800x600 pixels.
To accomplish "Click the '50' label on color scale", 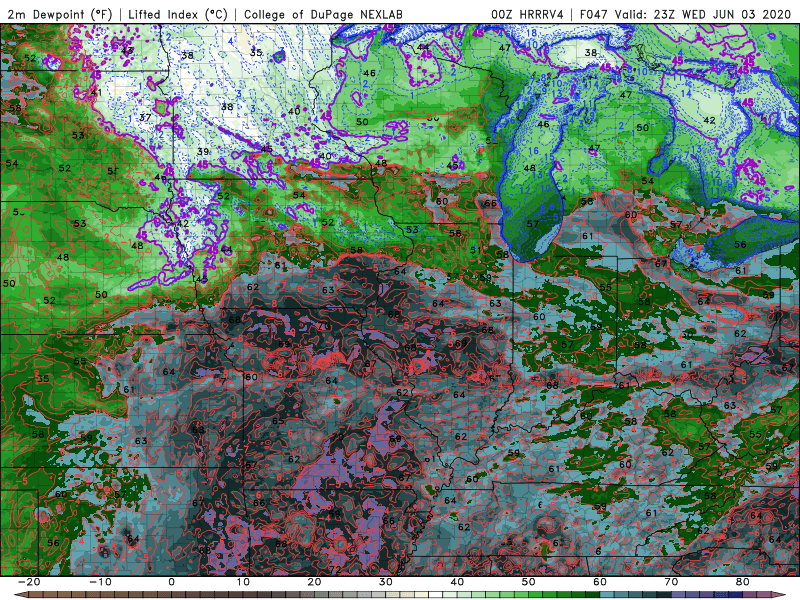I will pyautogui.click(x=529, y=582).
